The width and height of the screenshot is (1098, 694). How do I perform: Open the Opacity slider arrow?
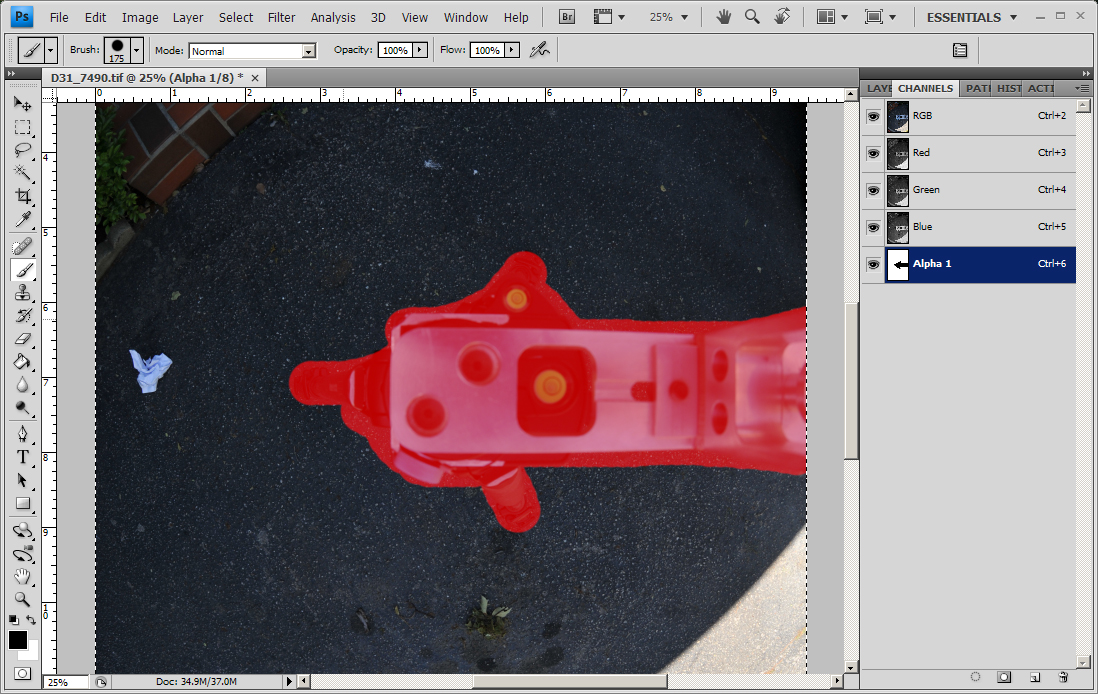[420, 50]
